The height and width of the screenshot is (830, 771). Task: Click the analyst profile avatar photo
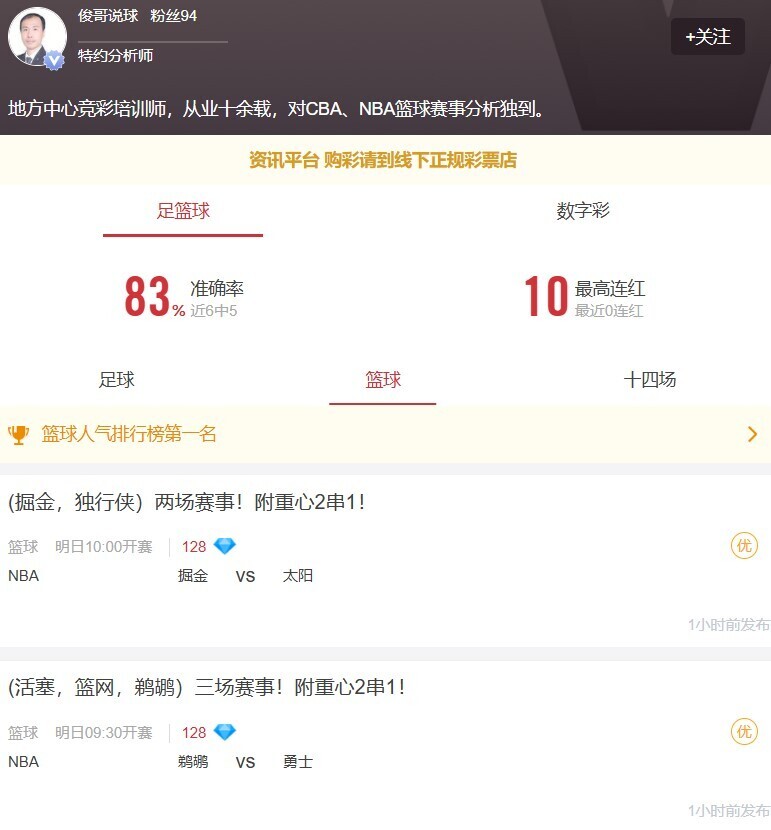[x=37, y=36]
